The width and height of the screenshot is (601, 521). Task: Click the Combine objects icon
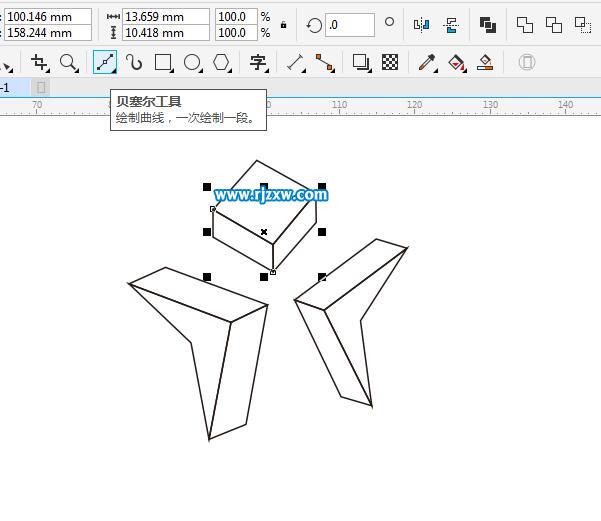488,25
